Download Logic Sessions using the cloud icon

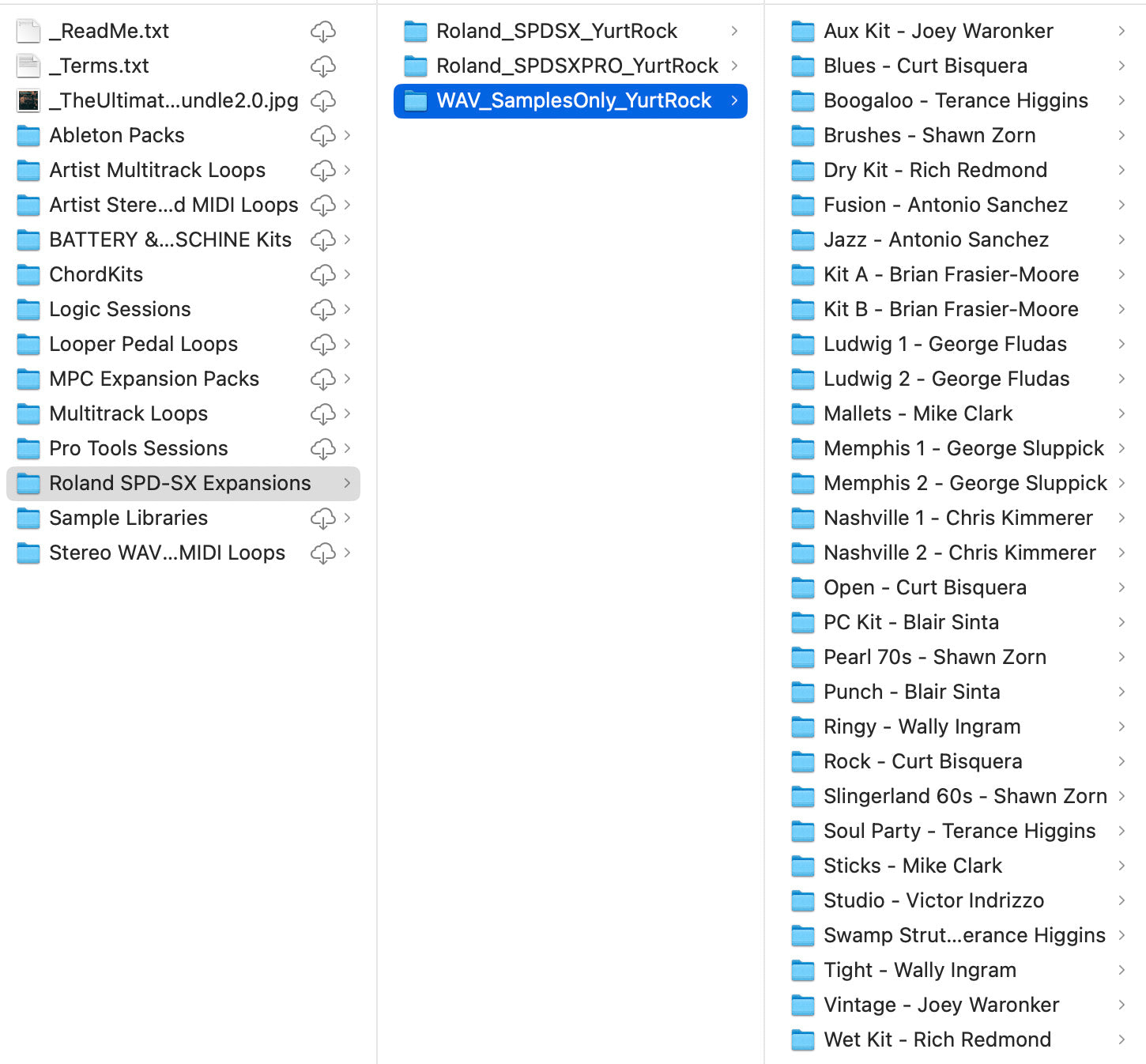(322, 310)
